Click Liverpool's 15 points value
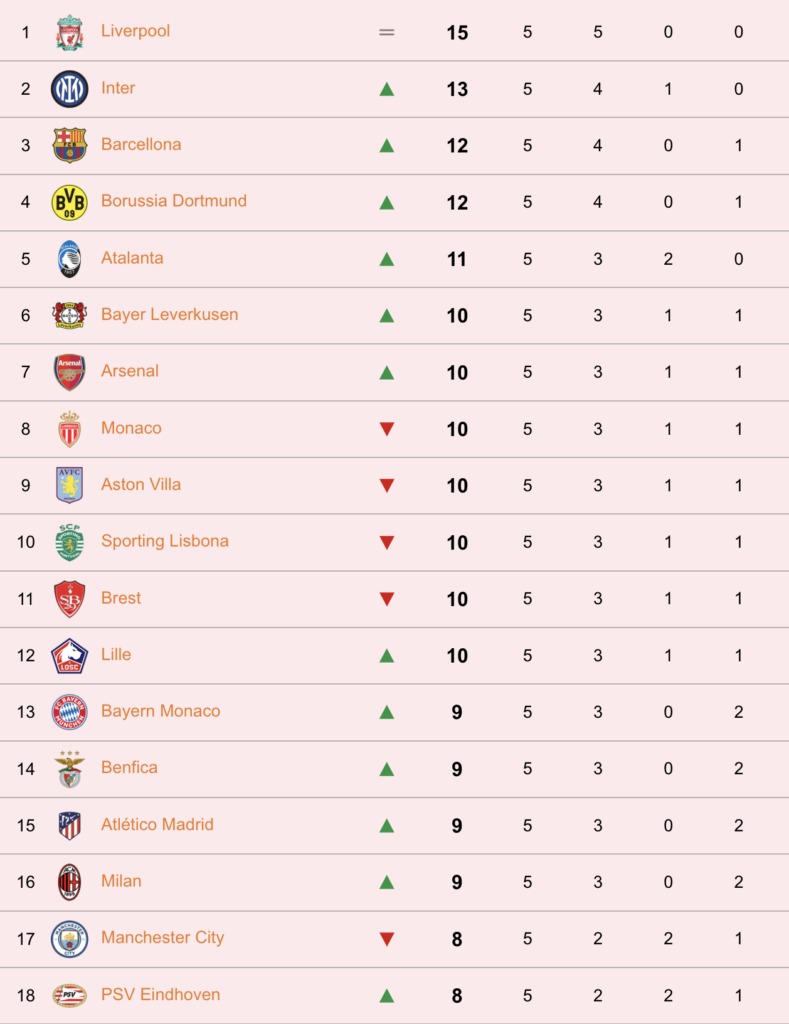The height and width of the screenshot is (1024, 789). [457, 33]
